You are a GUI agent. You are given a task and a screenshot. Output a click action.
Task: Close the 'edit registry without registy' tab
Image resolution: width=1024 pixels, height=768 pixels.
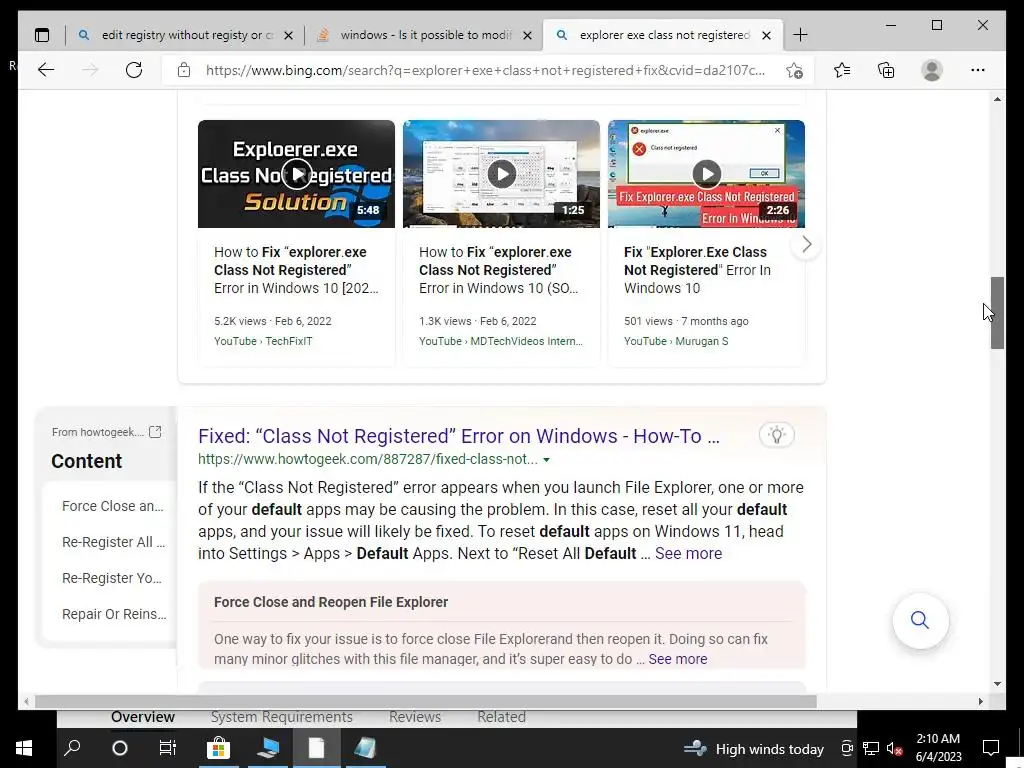(x=288, y=35)
